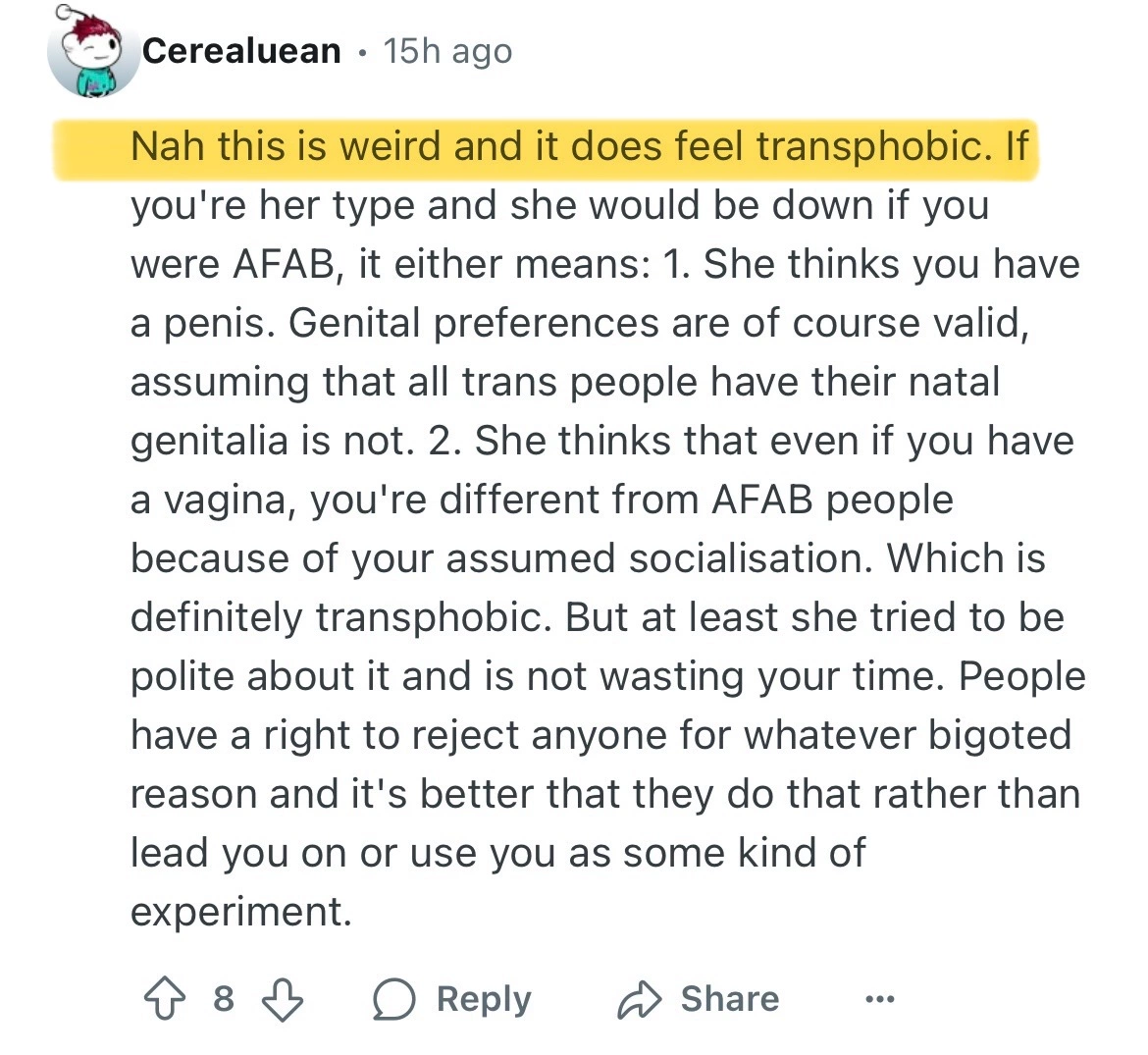Click the speech bubble reply icon
This screenshot has height=1055, width=1148.
395,999
